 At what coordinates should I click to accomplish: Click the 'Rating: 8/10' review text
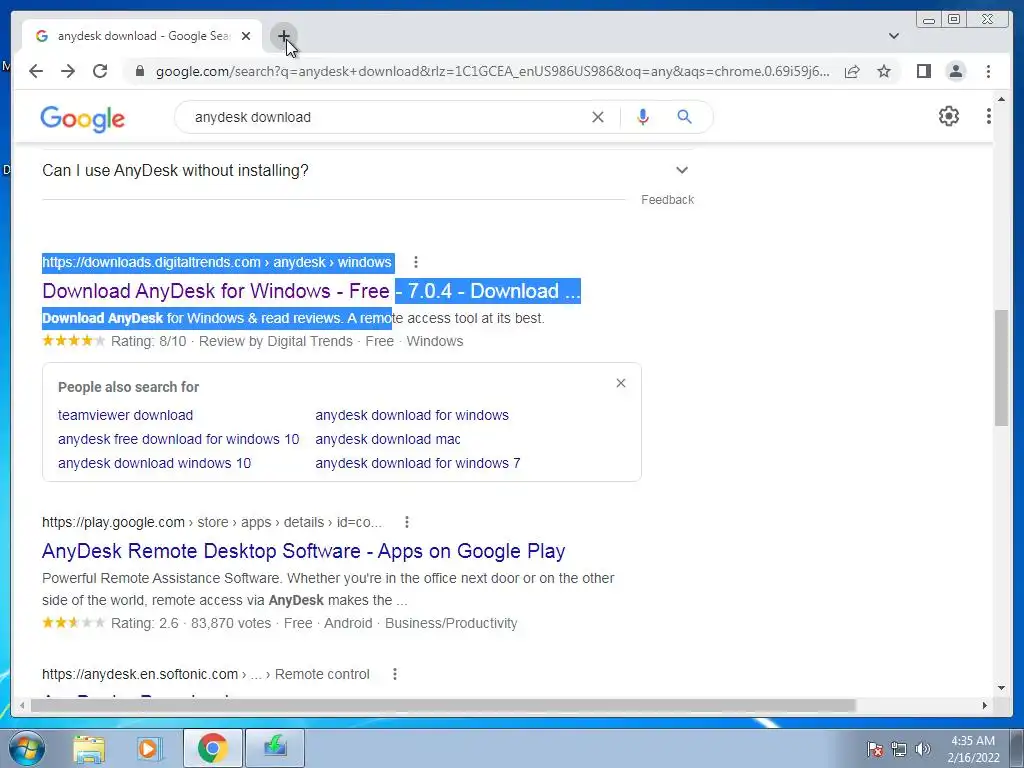pyautogui.click(x=148, y=342)
